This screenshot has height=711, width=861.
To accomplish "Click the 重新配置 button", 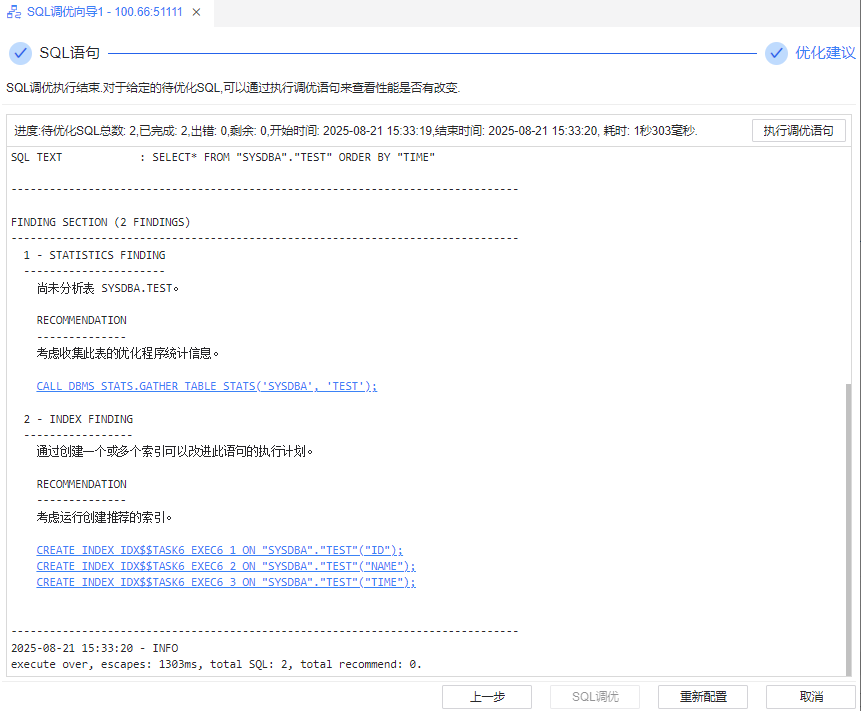I will [703, 697].
